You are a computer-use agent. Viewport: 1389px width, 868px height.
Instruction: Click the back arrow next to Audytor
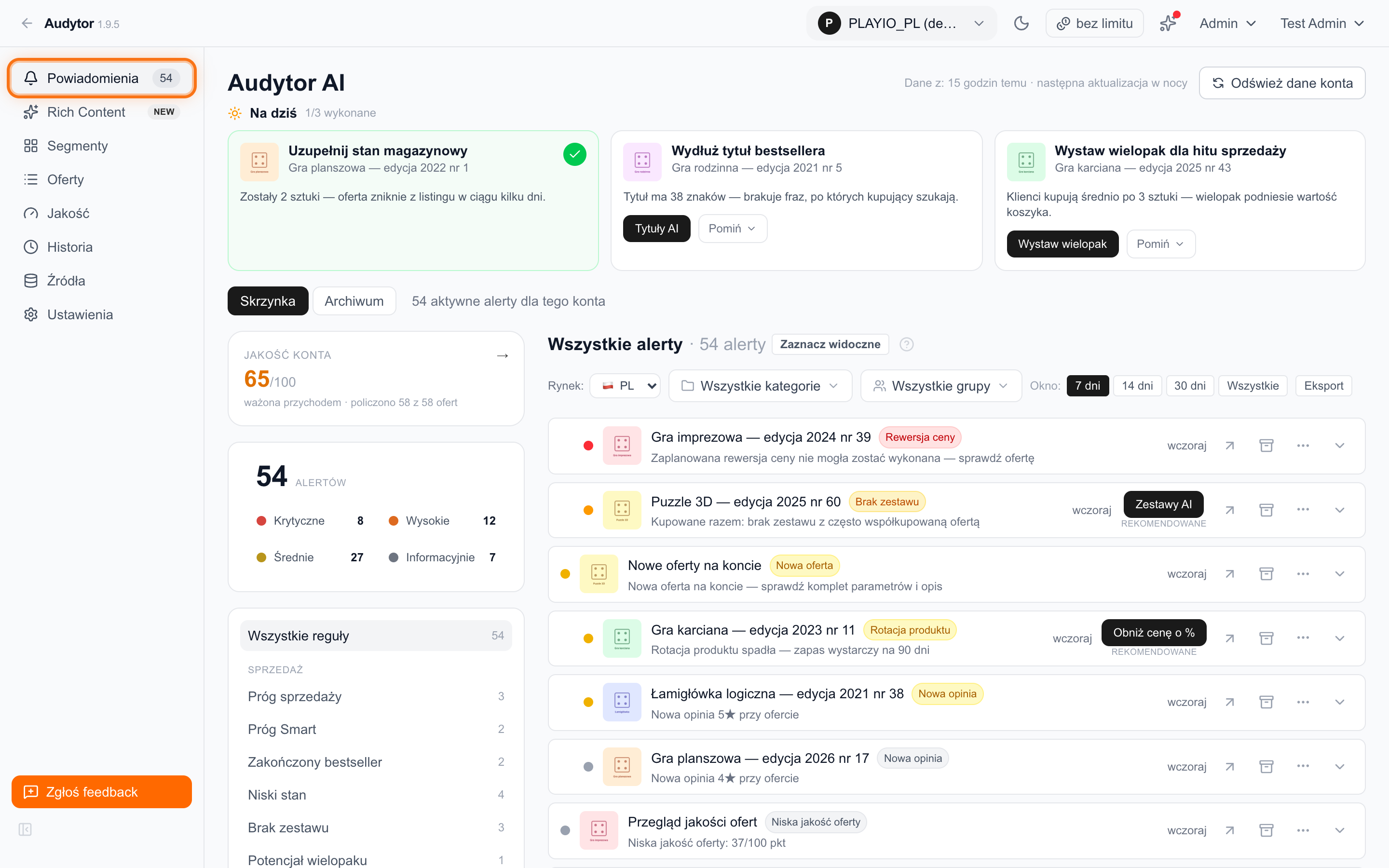27,24
